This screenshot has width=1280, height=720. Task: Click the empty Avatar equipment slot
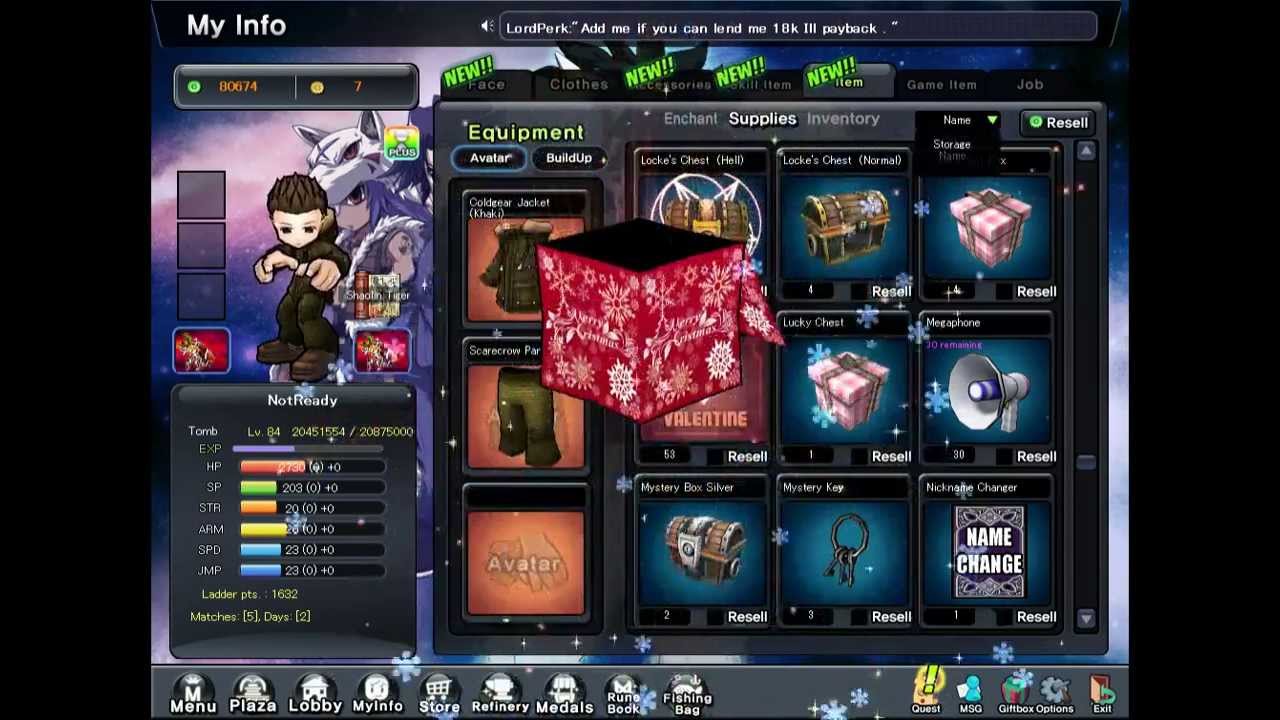tap(525, 563)
